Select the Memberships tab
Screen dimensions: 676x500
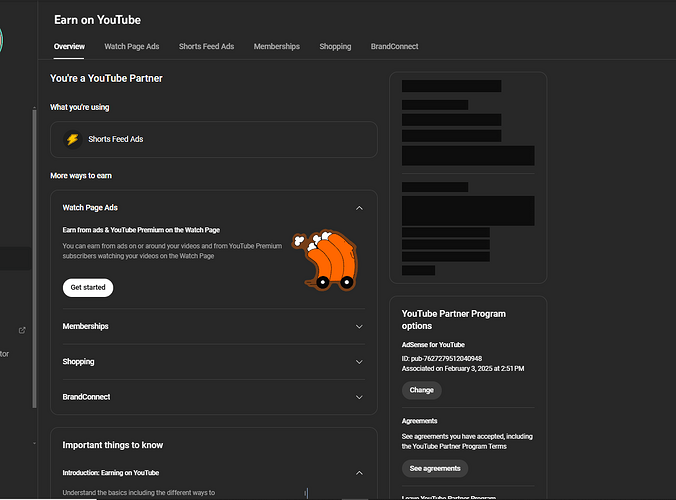[x=276, y=46]
